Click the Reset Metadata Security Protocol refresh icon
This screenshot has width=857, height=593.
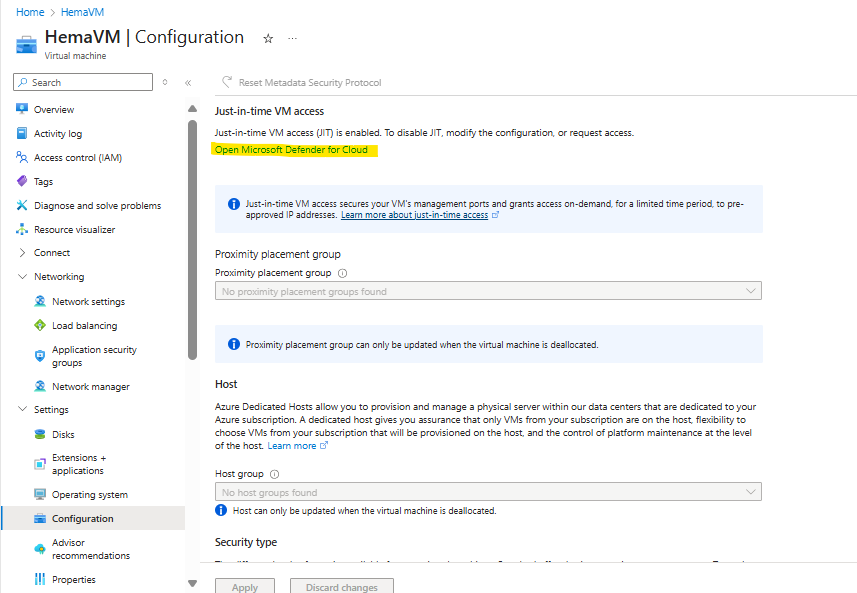coord(227,82)
